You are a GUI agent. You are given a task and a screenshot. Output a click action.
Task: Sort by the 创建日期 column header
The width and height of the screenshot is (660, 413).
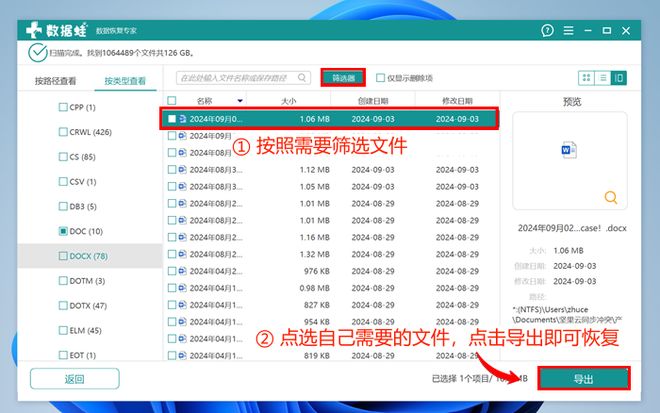373,101
